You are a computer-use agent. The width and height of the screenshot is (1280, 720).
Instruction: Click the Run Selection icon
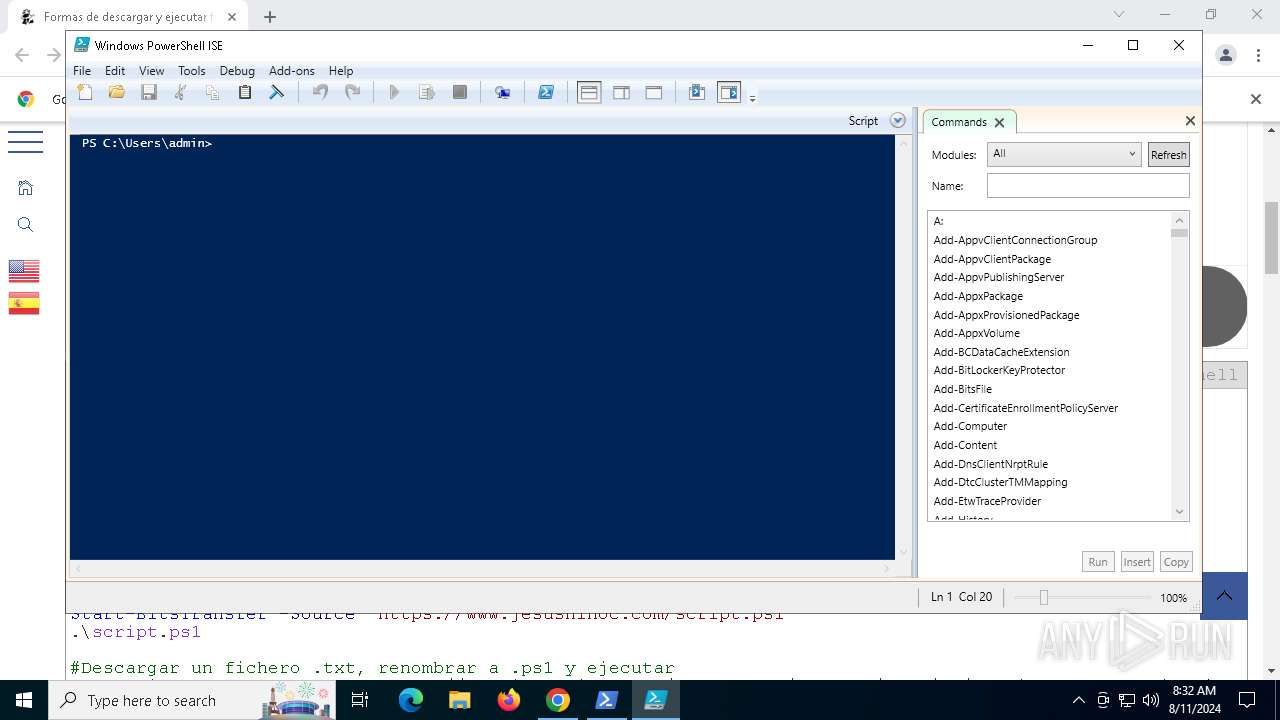point(427,92)
